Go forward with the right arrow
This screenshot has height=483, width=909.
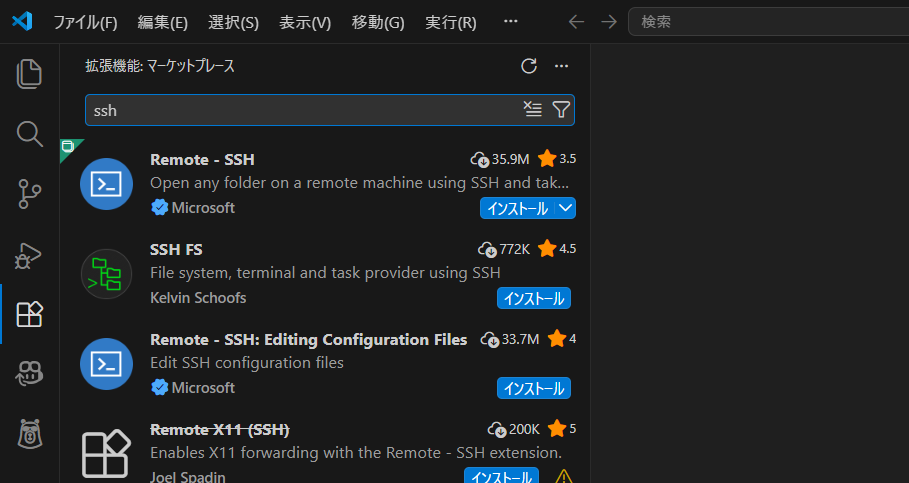pyautogui.click(x=609, y=22)
